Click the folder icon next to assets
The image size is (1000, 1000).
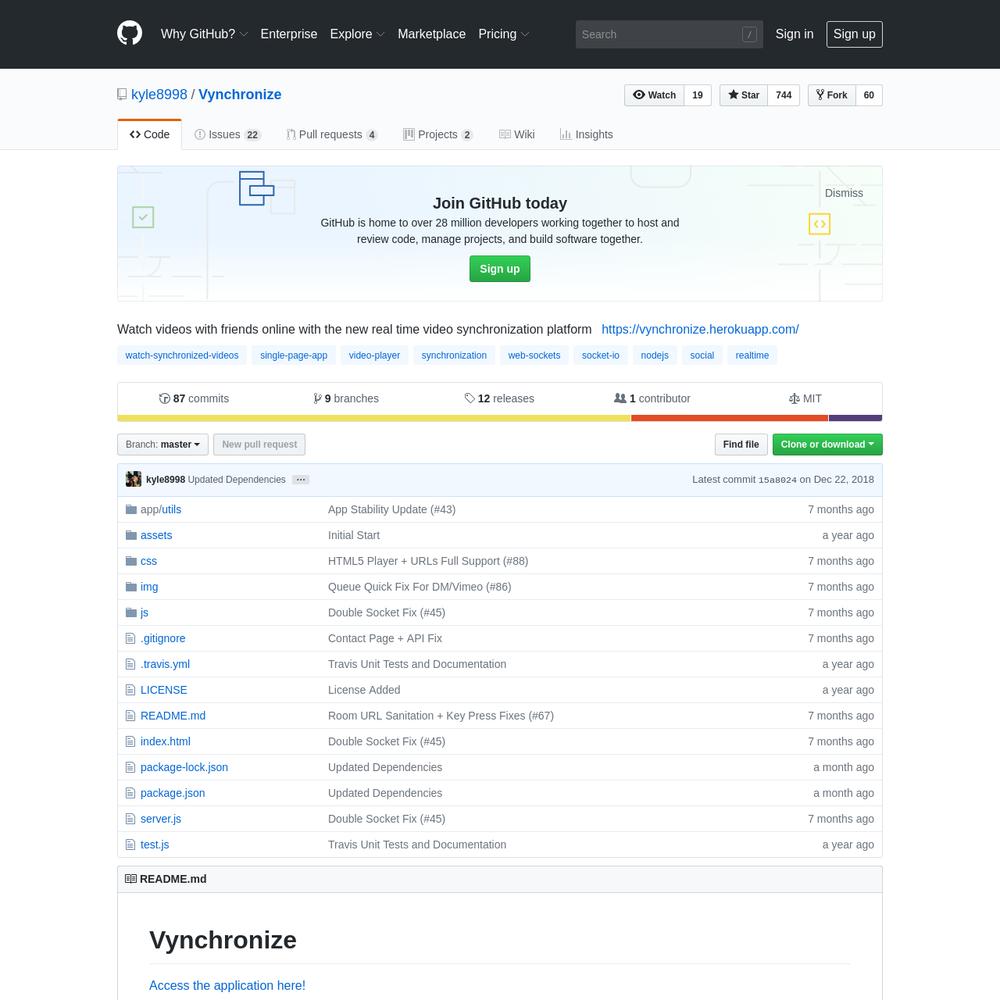(131, 535)
